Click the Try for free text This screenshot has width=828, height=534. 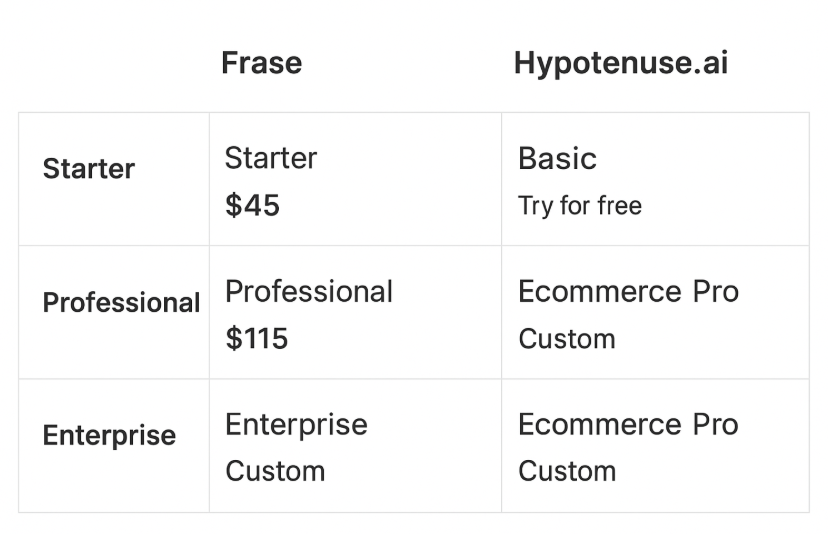(x=580, y=205)
